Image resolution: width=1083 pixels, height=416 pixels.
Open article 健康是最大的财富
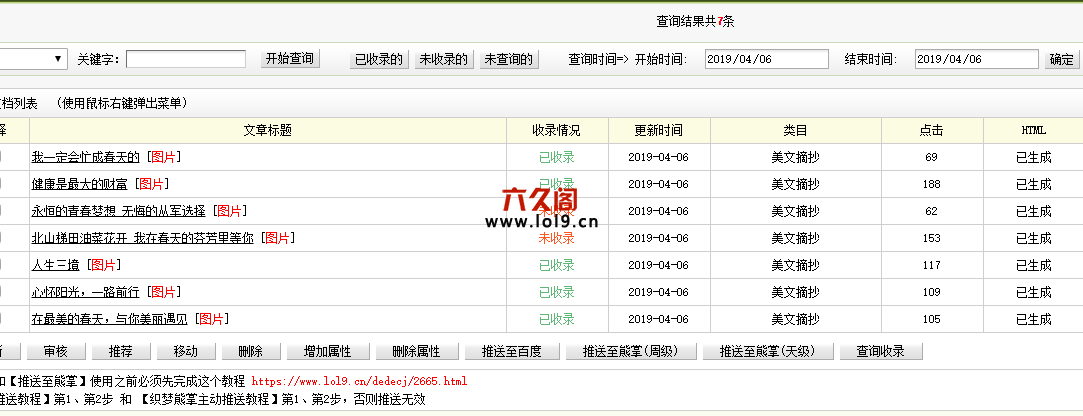click(79, 184)
